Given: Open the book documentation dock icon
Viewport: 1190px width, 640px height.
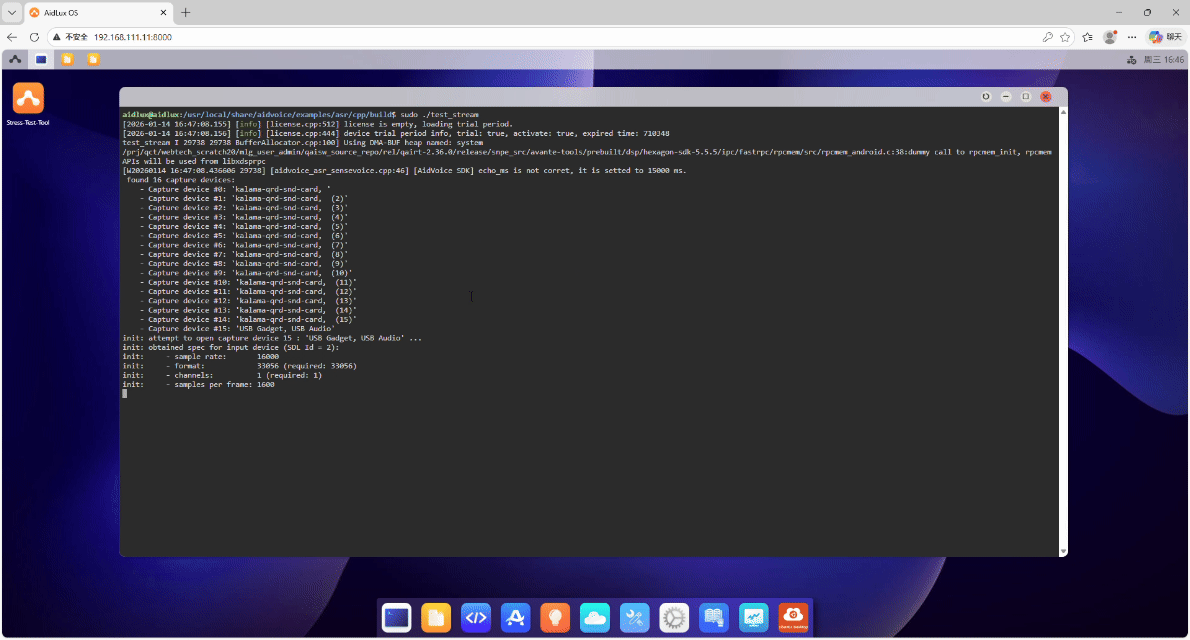Looking at the screenshot, I should pos(713,618).
